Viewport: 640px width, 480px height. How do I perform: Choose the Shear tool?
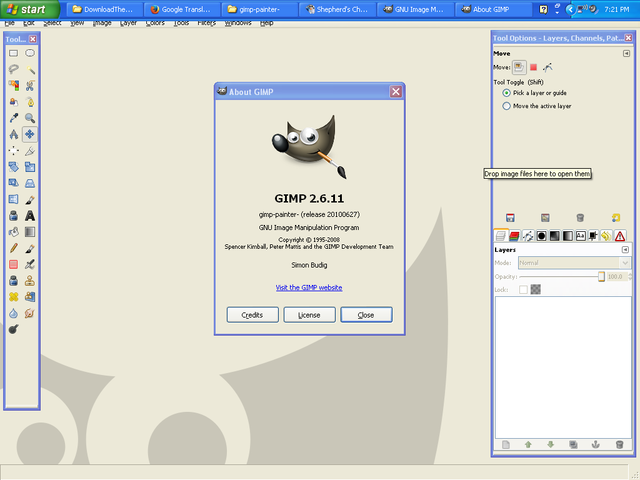pyautogui.click(x=13, y=183)
